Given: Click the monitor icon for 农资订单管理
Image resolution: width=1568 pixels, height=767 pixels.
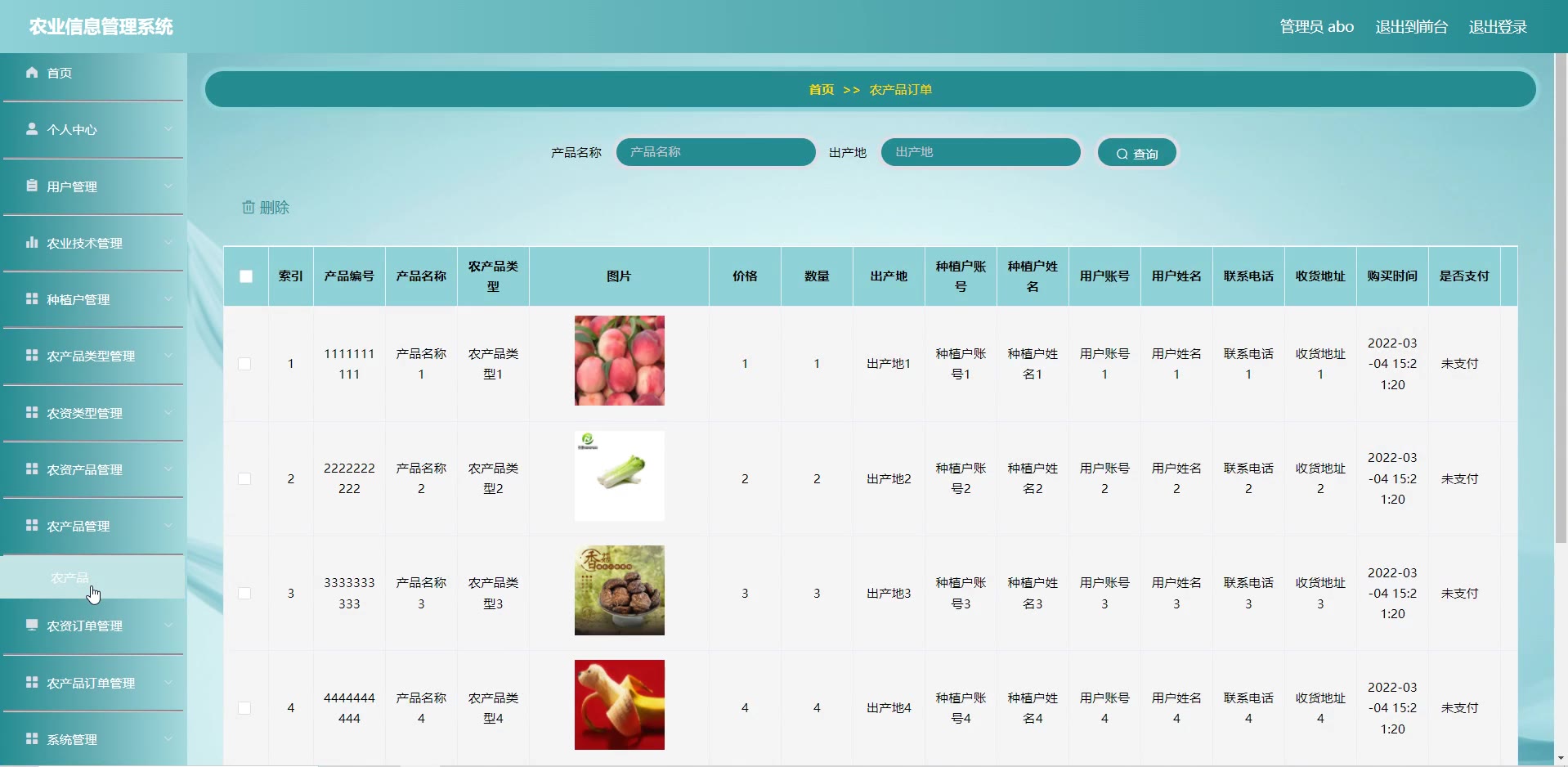Looking at the screenshot, I should [x=32, y=626].
